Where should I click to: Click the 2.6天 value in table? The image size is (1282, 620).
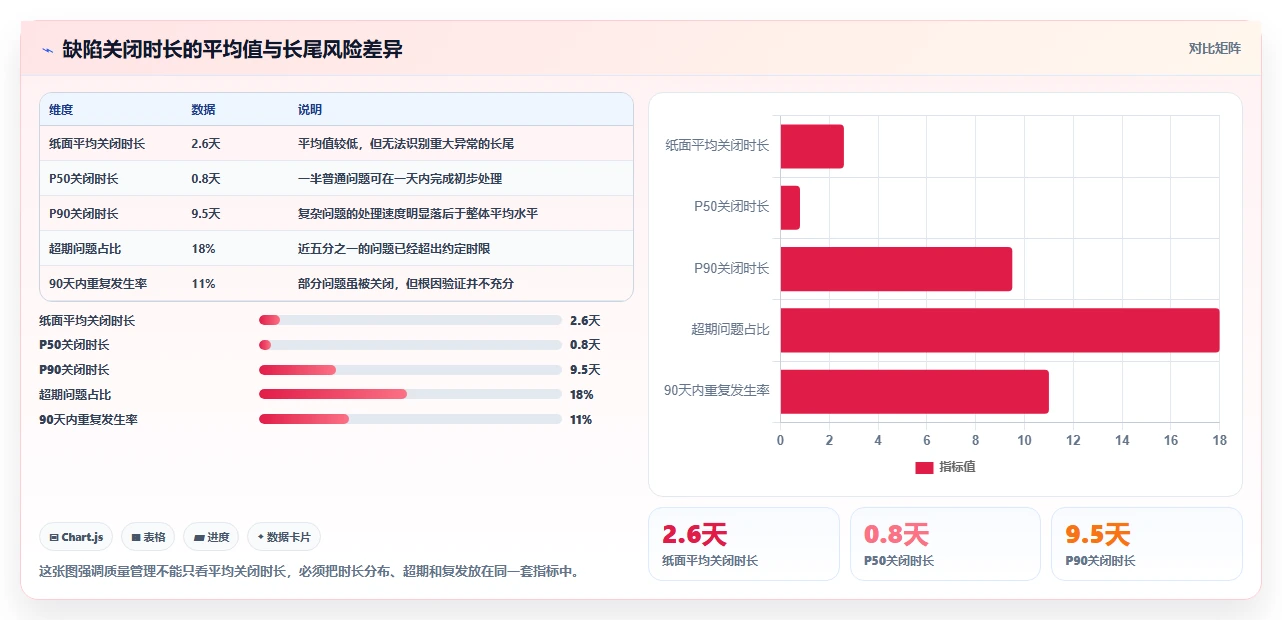[x=206, y=144]
